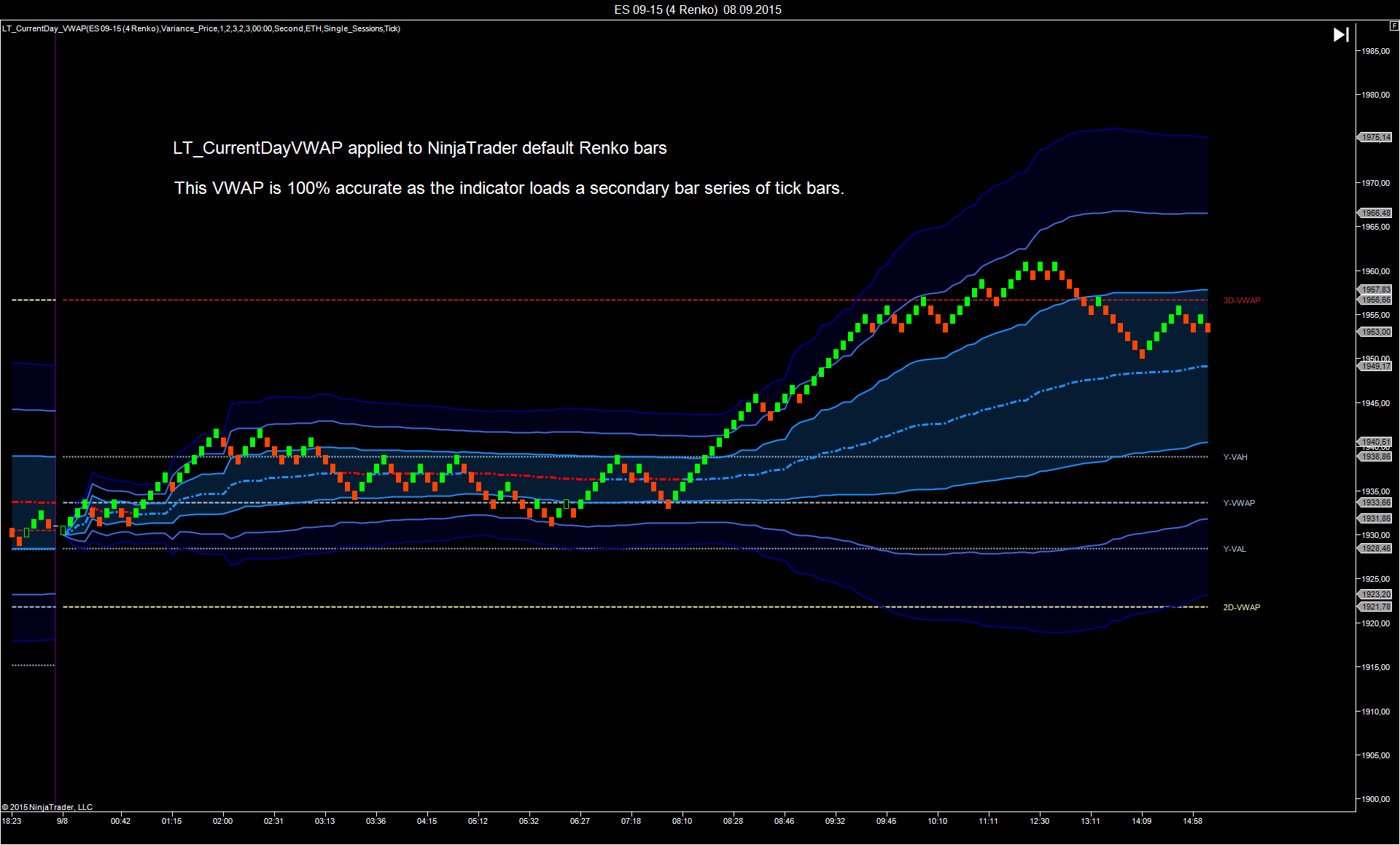This screenshot has width=1400, height=845.
Task: Click the 1953,00 price marker tag
Action: pyautogui.click(x=1375, y=332)
